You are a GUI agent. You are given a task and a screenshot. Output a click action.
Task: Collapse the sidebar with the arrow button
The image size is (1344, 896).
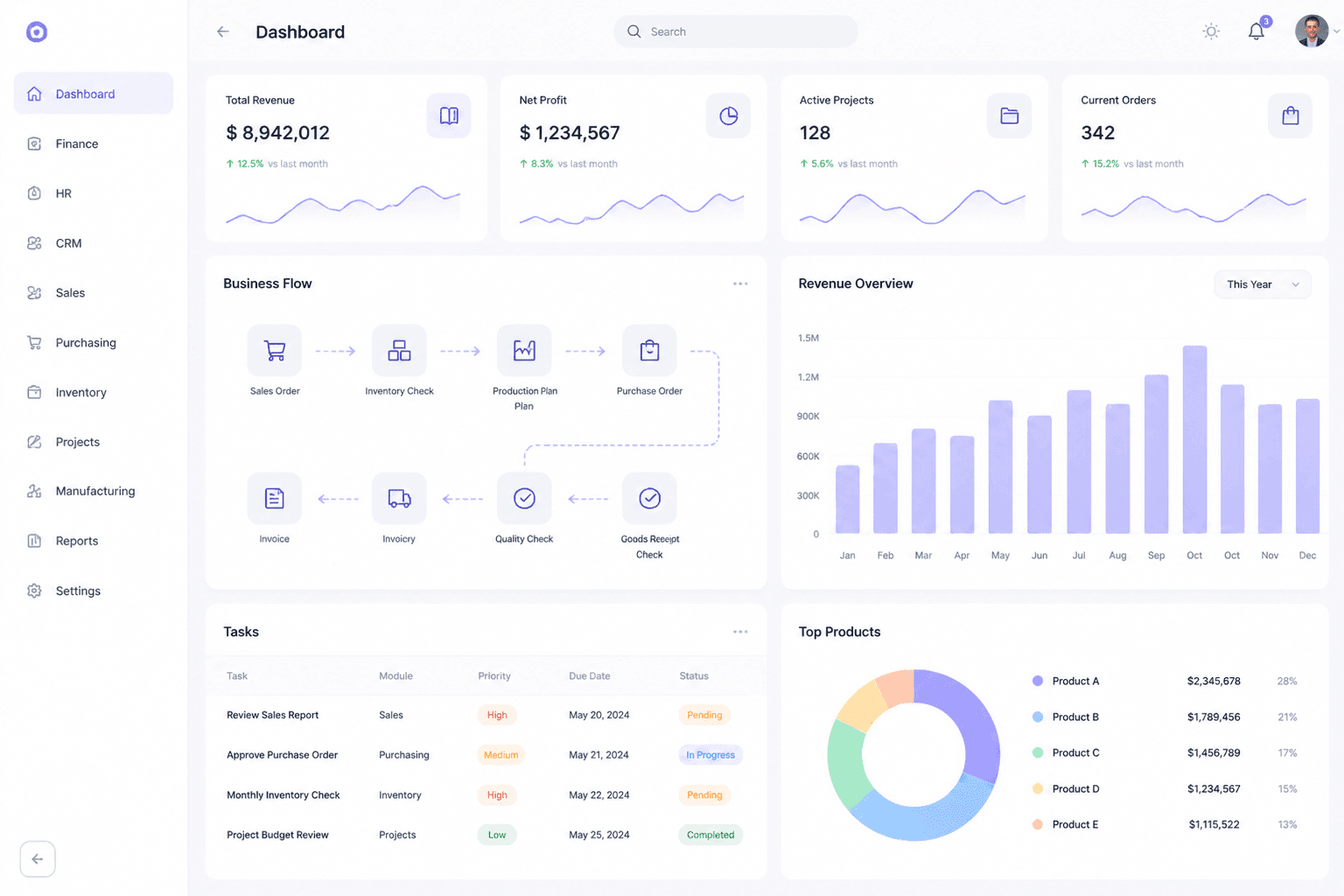38,859
